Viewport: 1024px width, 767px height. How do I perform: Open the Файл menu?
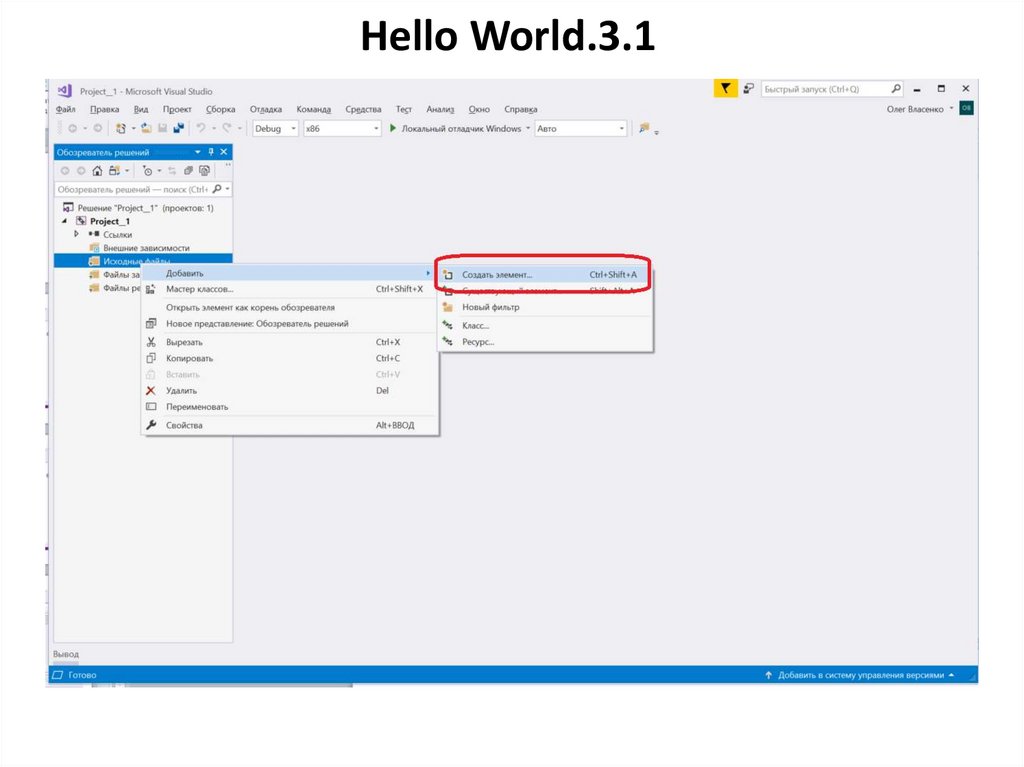coord(65,109)
